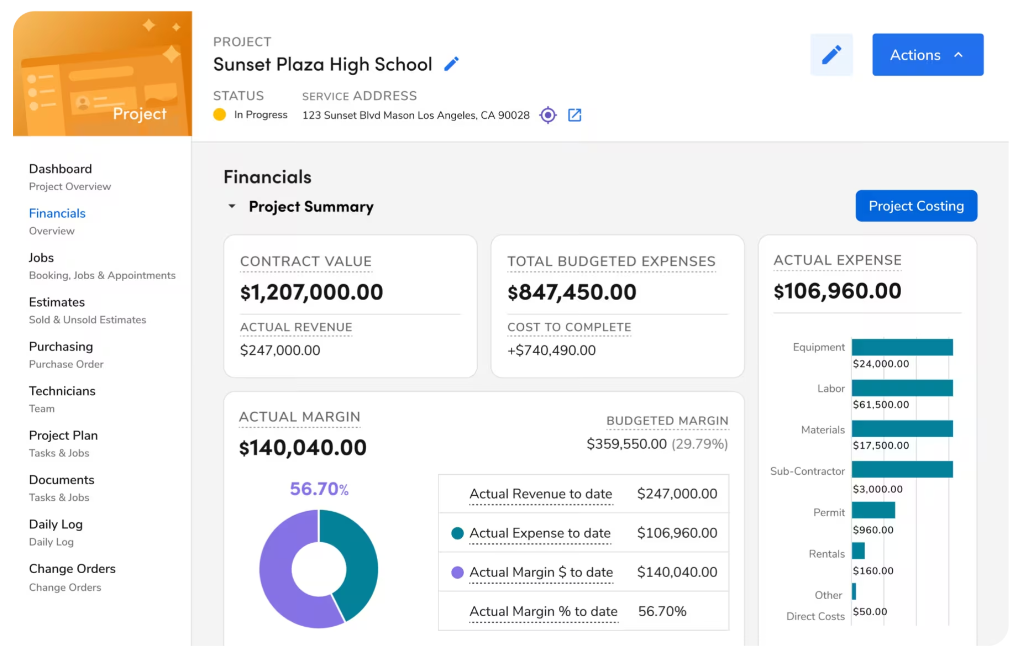Click the Project Costing button
Screen dimensions: 1020x656
916,206
